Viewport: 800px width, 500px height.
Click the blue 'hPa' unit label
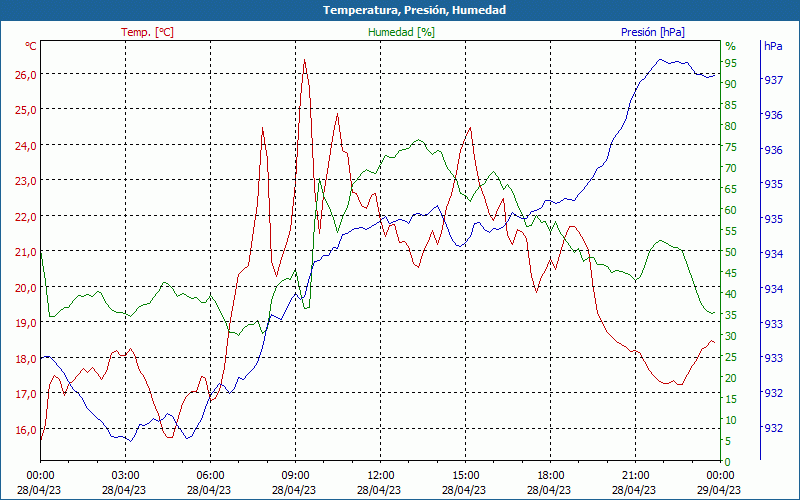pos(773,46)
